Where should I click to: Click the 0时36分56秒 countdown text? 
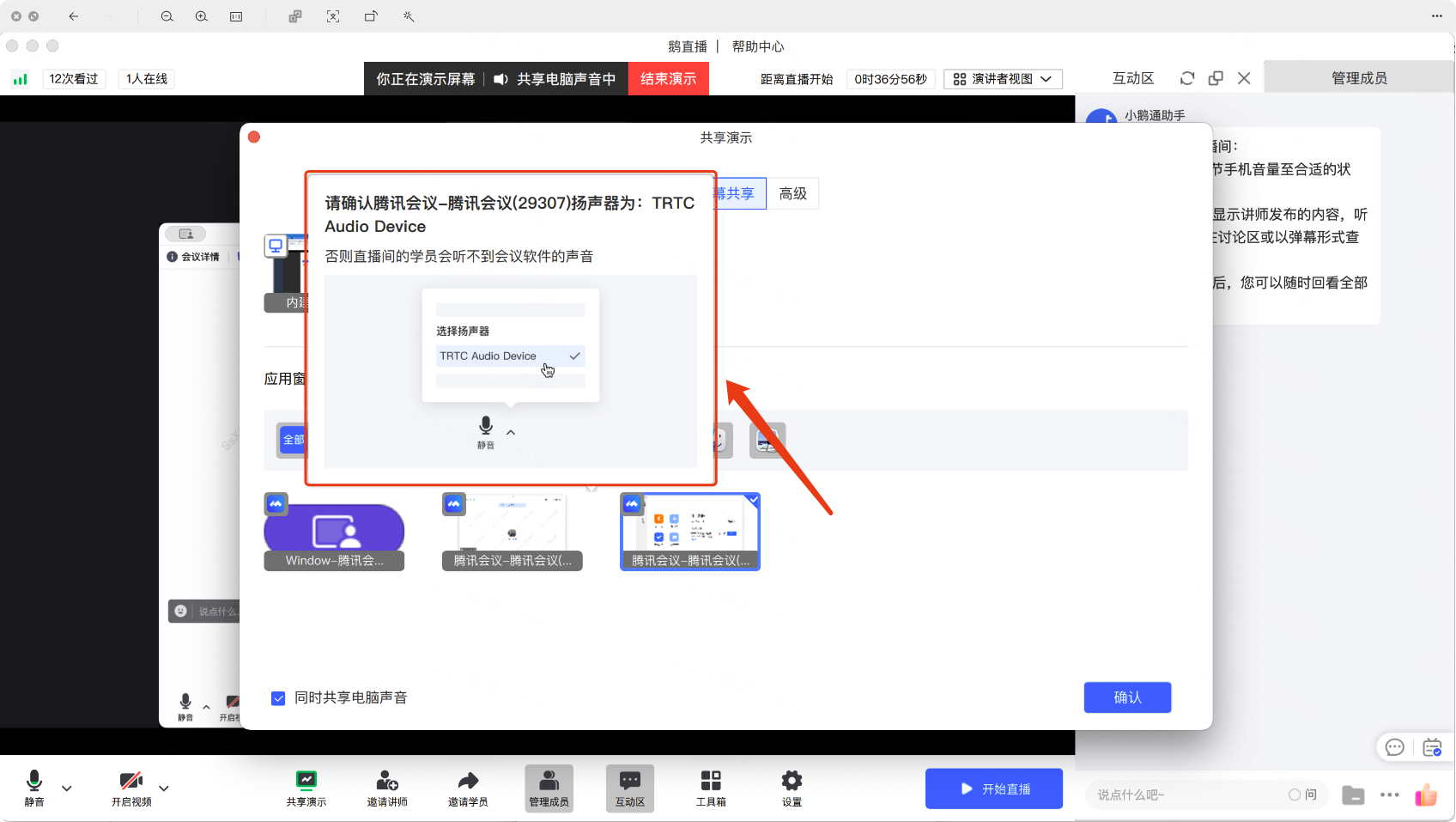[x=891, y=79]
